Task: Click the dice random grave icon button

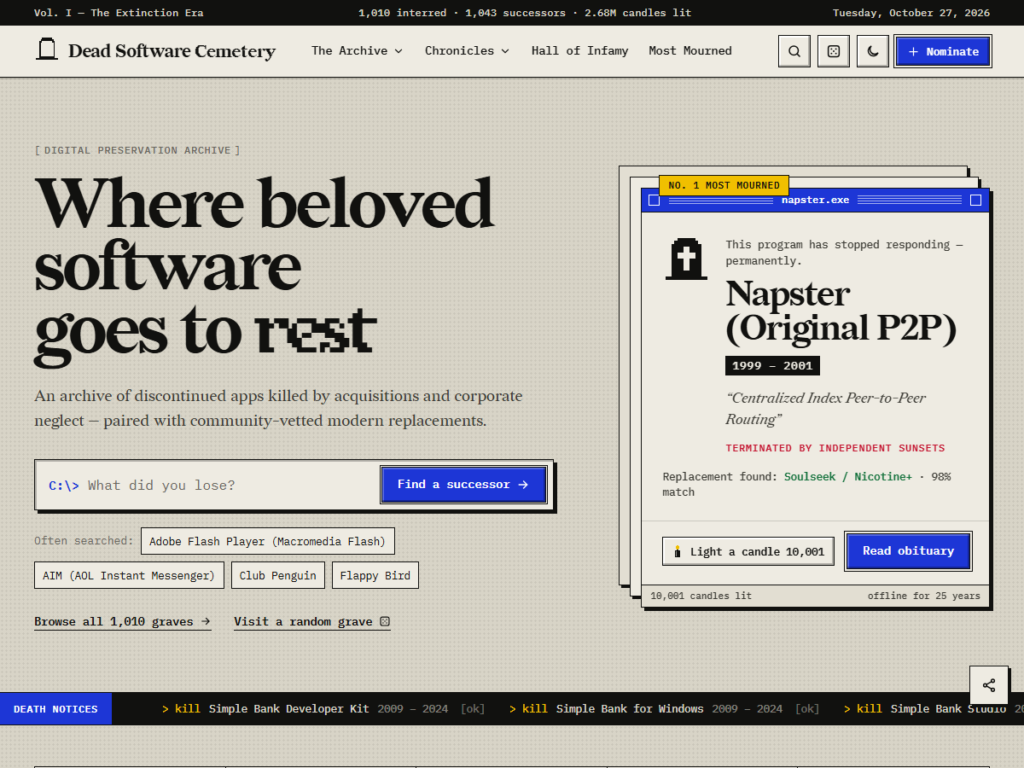Action: click(833, 51)
